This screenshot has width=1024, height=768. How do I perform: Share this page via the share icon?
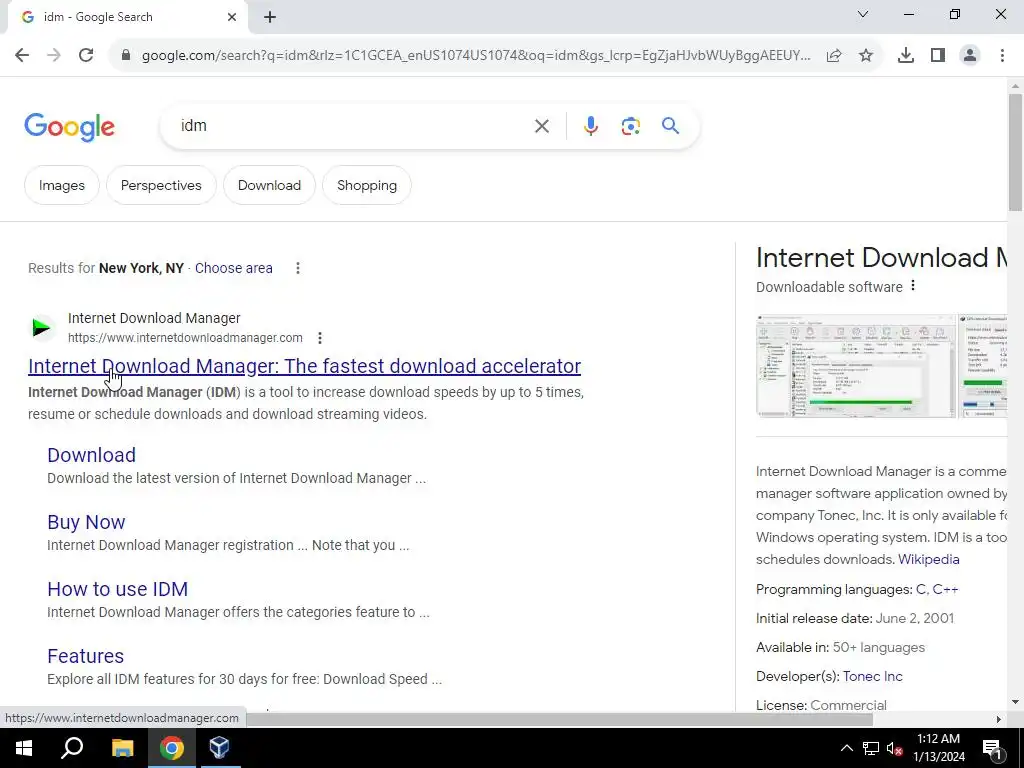(834, 56)
